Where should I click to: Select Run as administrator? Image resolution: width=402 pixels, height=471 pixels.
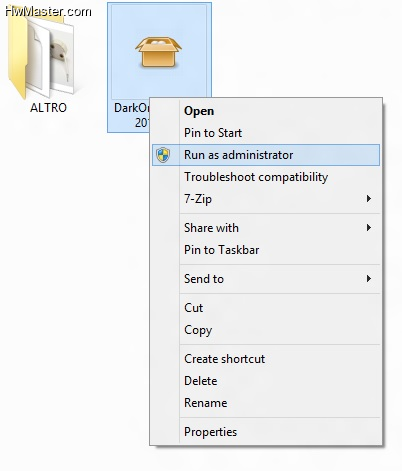(x=266, y=155)
